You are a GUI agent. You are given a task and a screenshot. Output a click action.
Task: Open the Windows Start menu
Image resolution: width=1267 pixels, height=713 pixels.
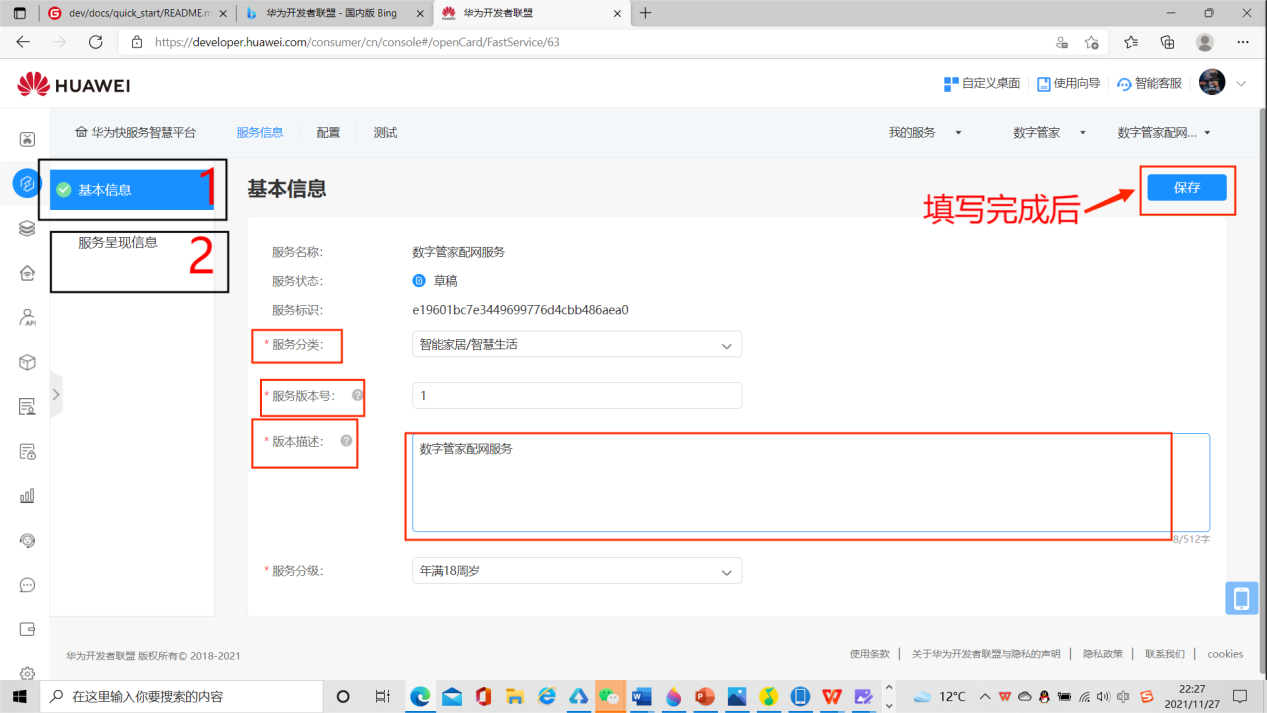point(19,696)
